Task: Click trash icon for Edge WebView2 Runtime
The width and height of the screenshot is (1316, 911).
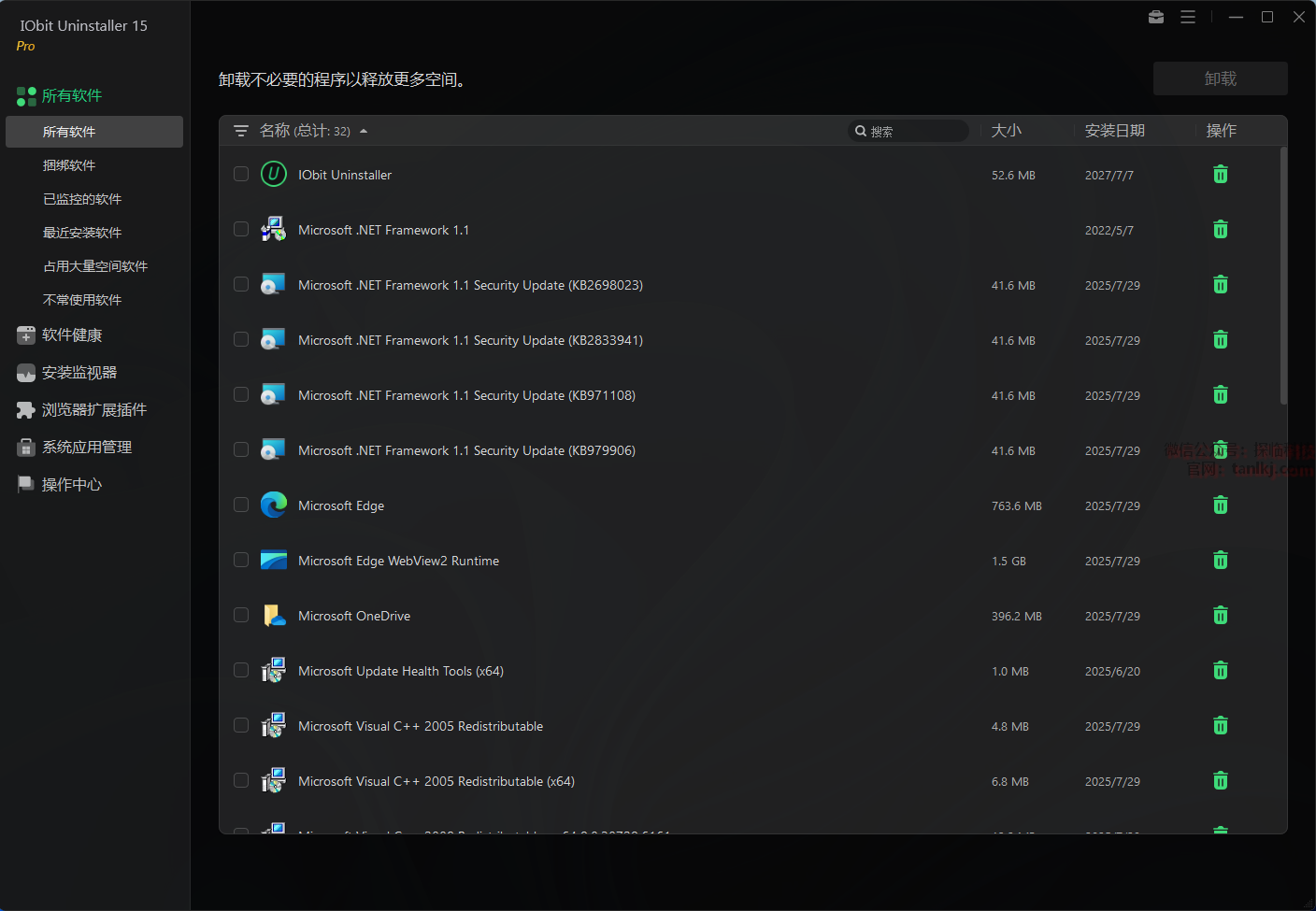Action: (x=1220, y=561)
